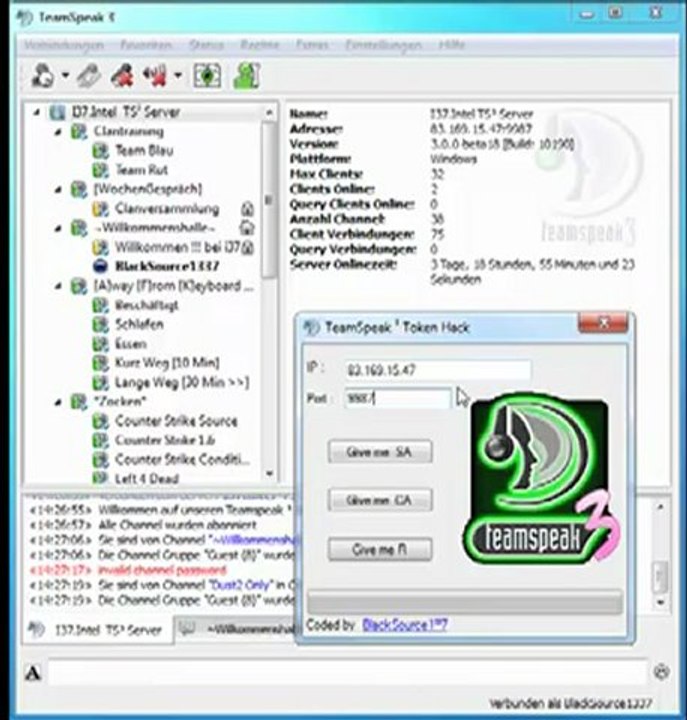Click the Counter Strike 1.6 channel icon
The image size is (687, 720).
pyautogui.click(x=100, y=440)
